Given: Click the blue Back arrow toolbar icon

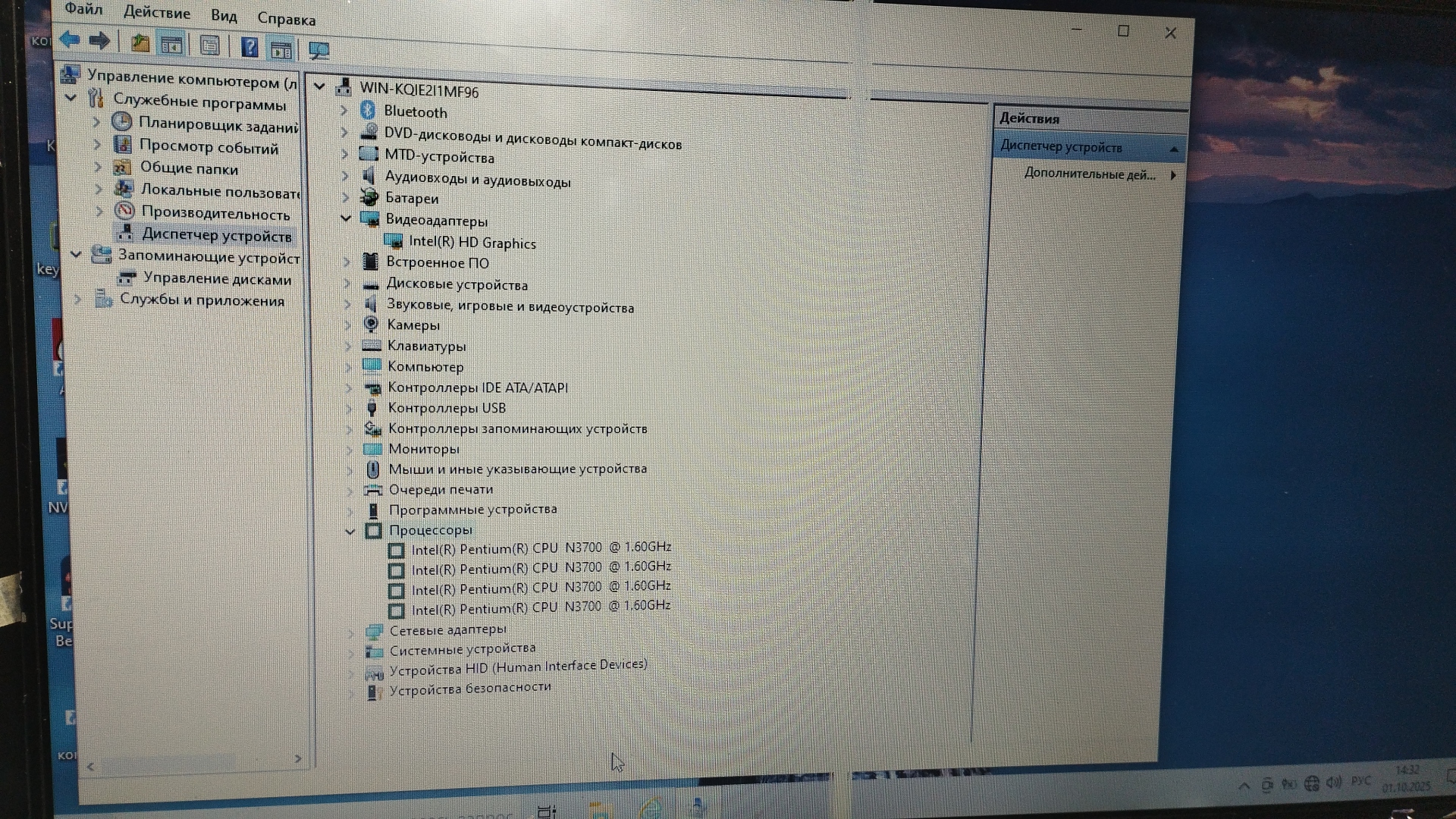Looking at the screenshot, I should pyautogui.click(x=70, y=40).
